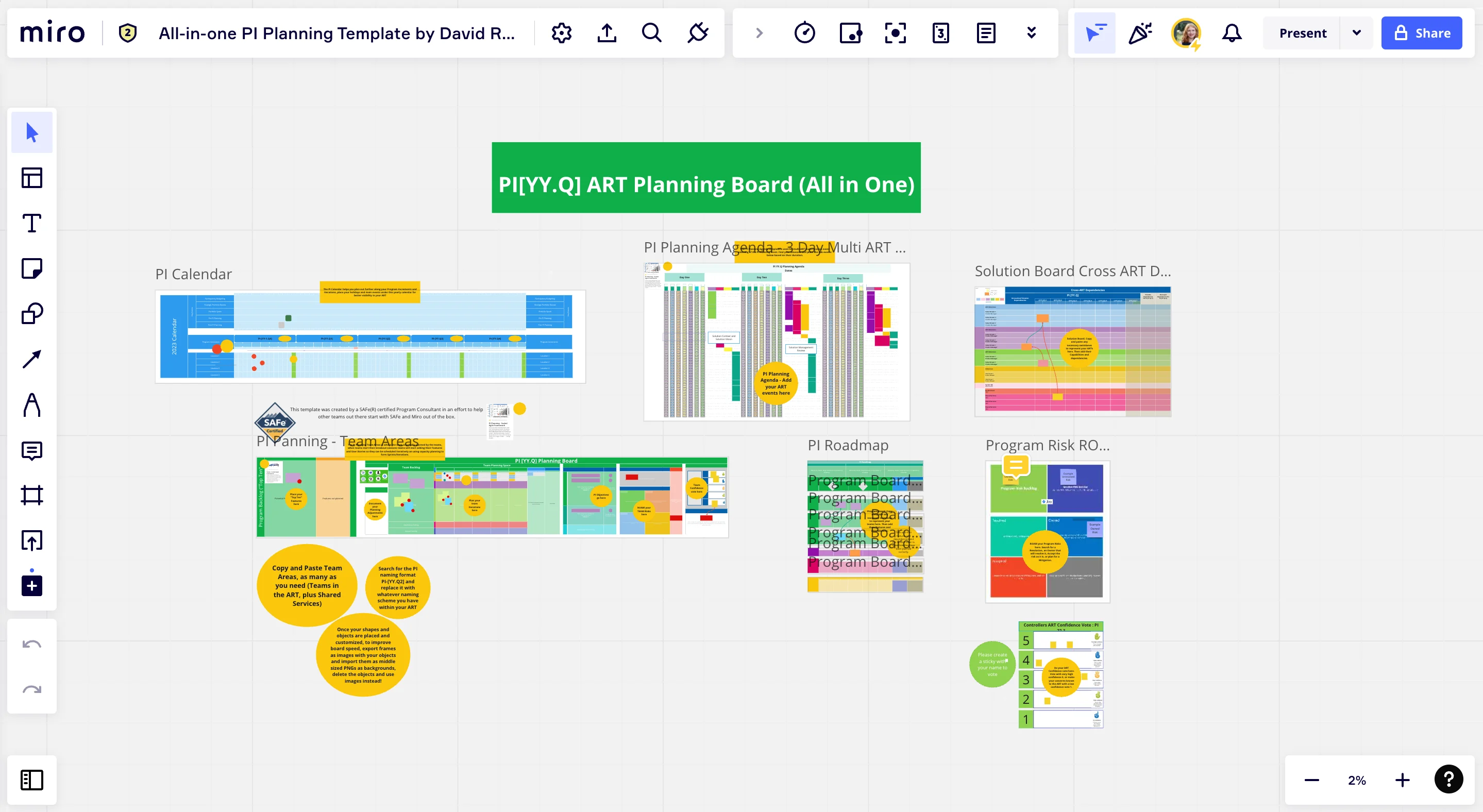The height and width of the screenshot is (812, 1483).
Task: Open the Comment tool
Action: (x=31, y=451)
